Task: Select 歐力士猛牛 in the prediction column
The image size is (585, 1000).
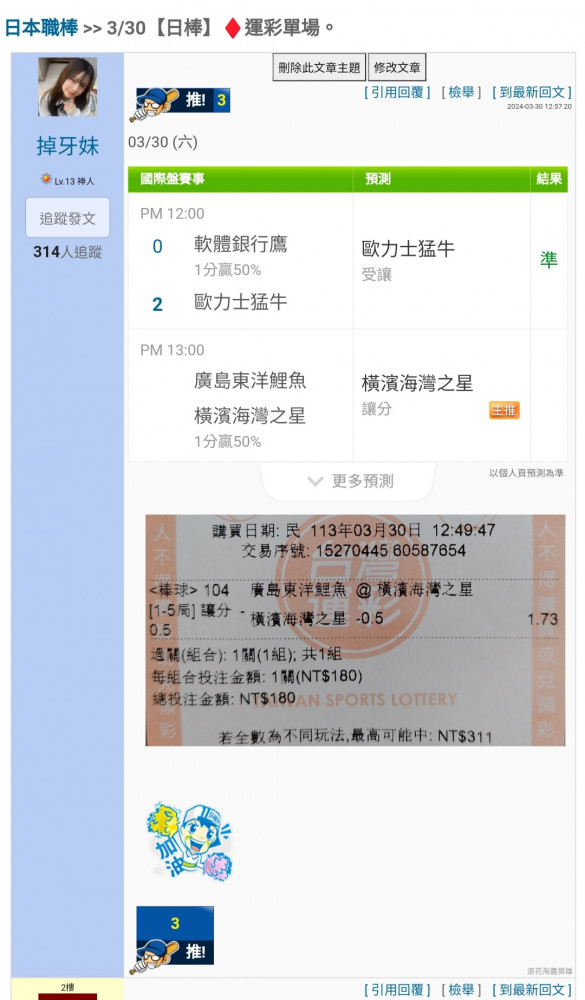Action: tap(408, 249)
